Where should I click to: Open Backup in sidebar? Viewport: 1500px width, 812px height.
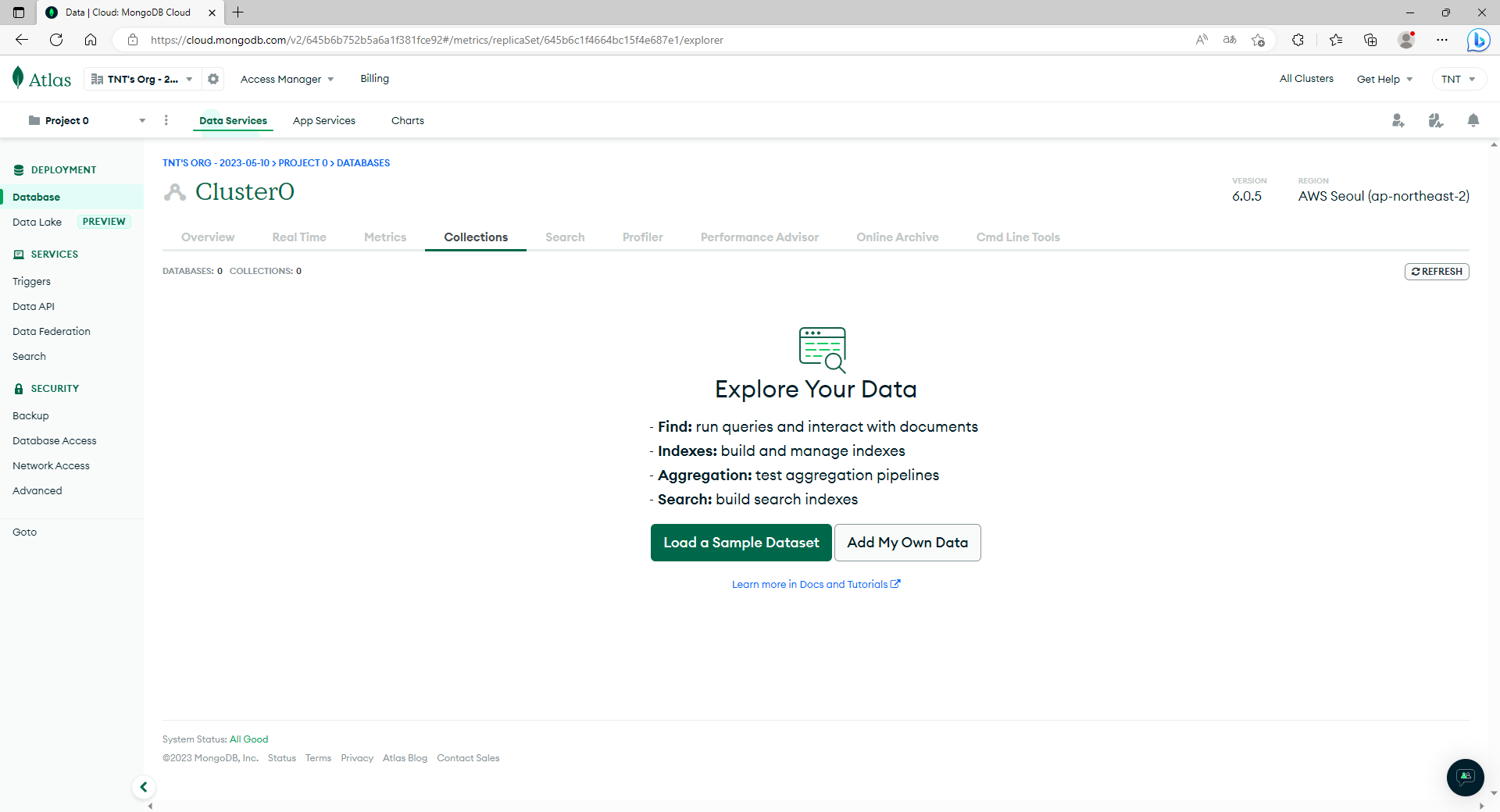(x=30, y=415)
